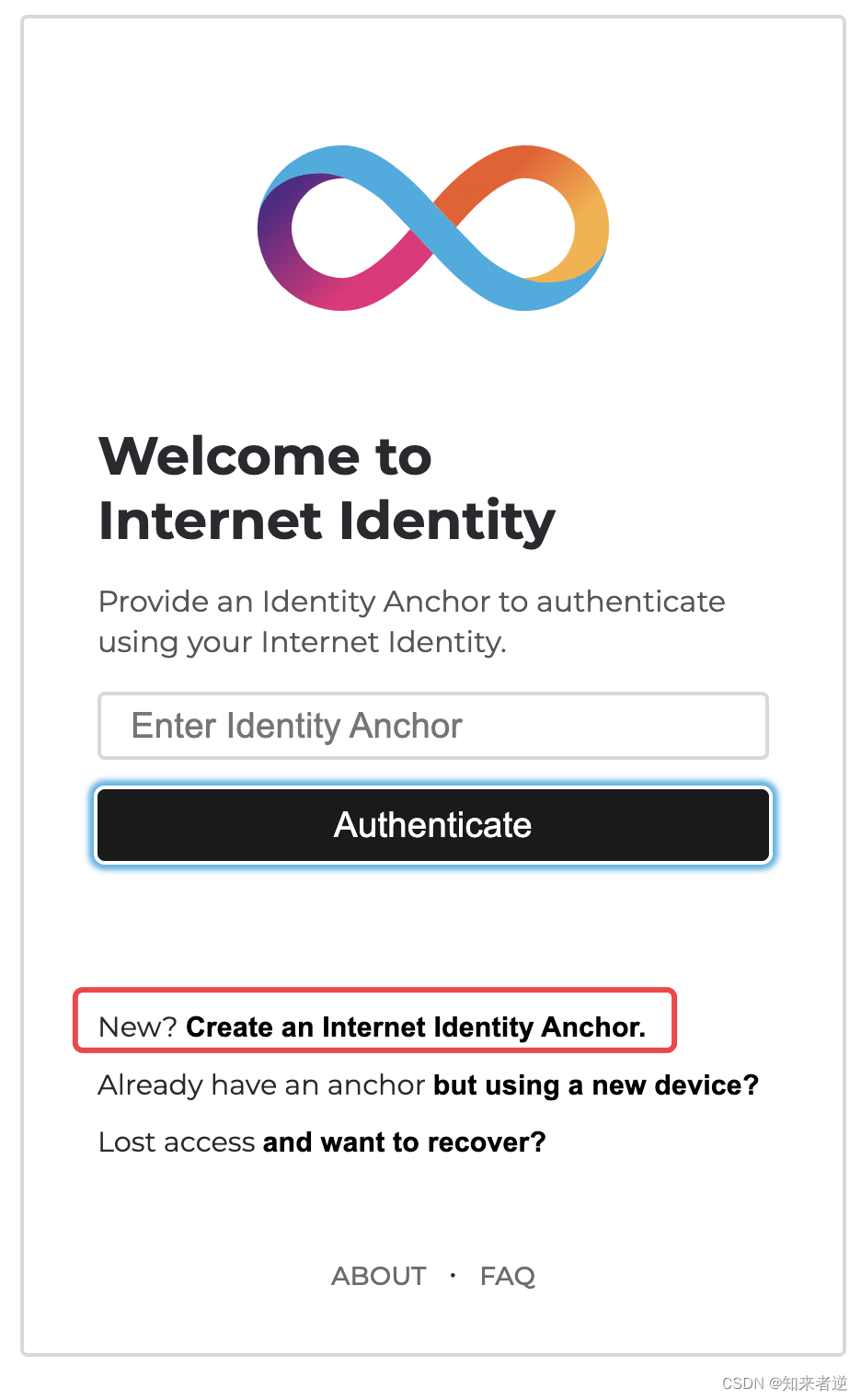Click the 'Provide an Identity Anchor' description text
This screenshot has height=1400, width=861.
[412, 602]
